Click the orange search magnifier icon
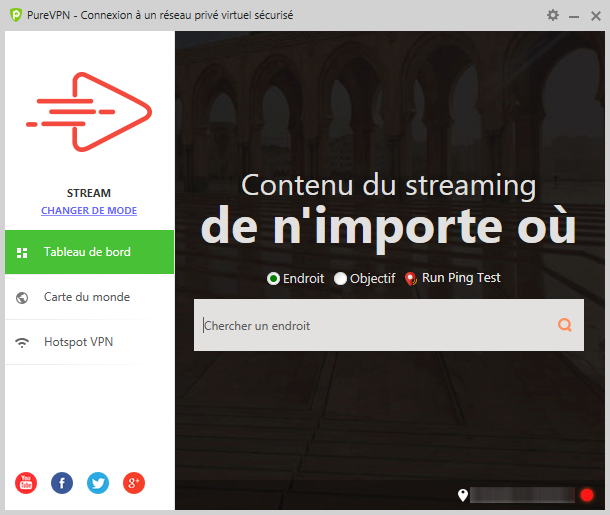This screenshot has height=515, width=610. pyautogui.click(x=564, y=324)
